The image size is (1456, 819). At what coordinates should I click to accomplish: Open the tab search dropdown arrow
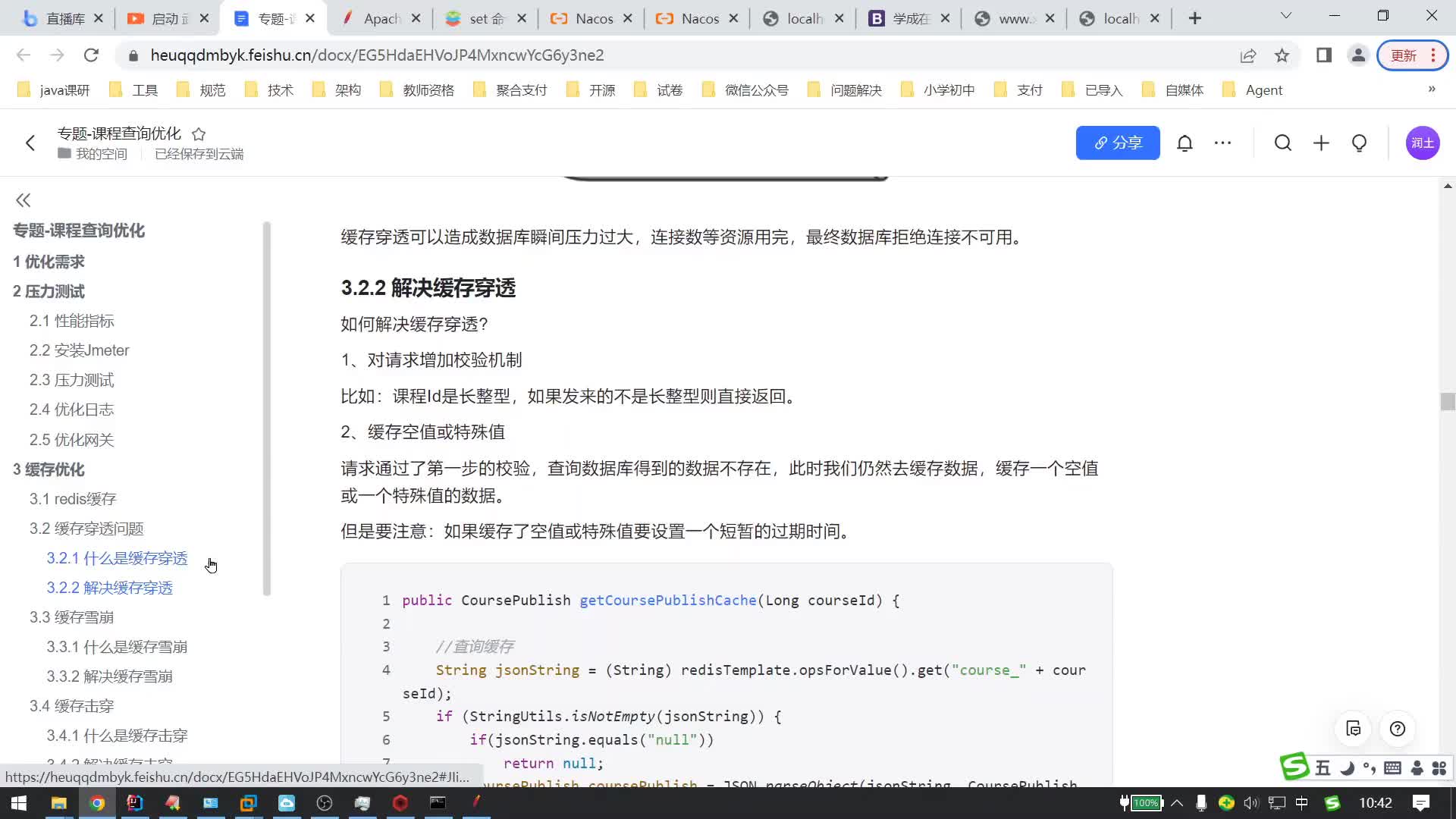(1285, 16)
